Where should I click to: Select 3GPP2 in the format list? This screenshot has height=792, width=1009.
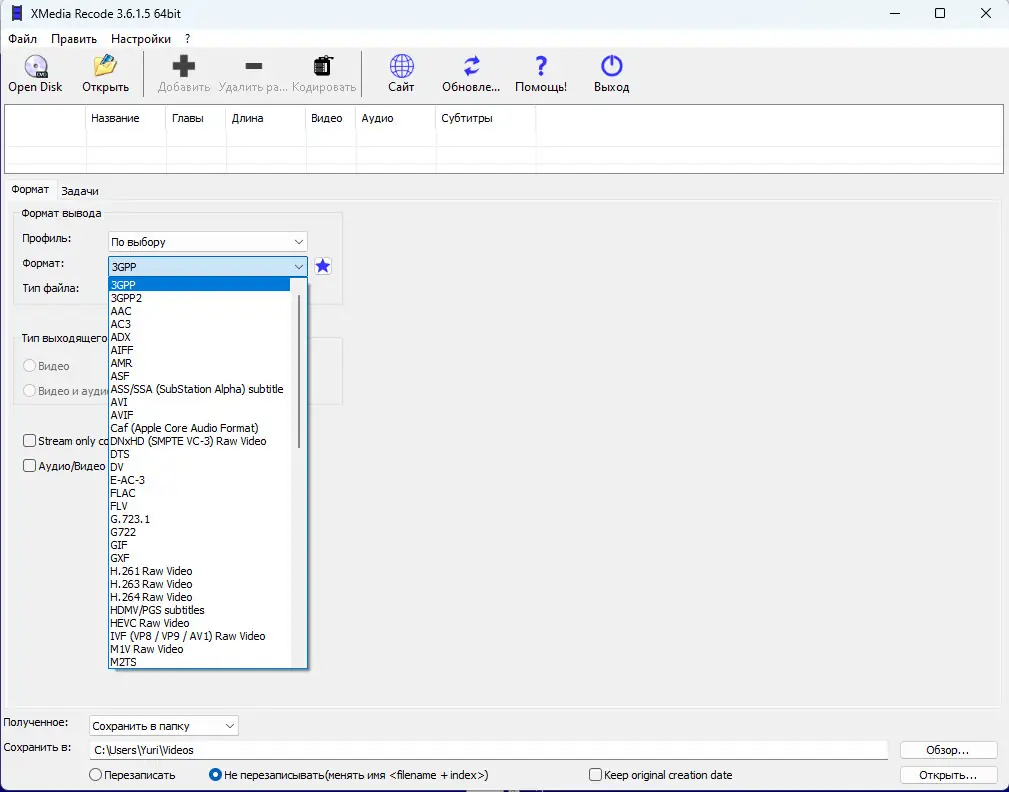point(199,298)
